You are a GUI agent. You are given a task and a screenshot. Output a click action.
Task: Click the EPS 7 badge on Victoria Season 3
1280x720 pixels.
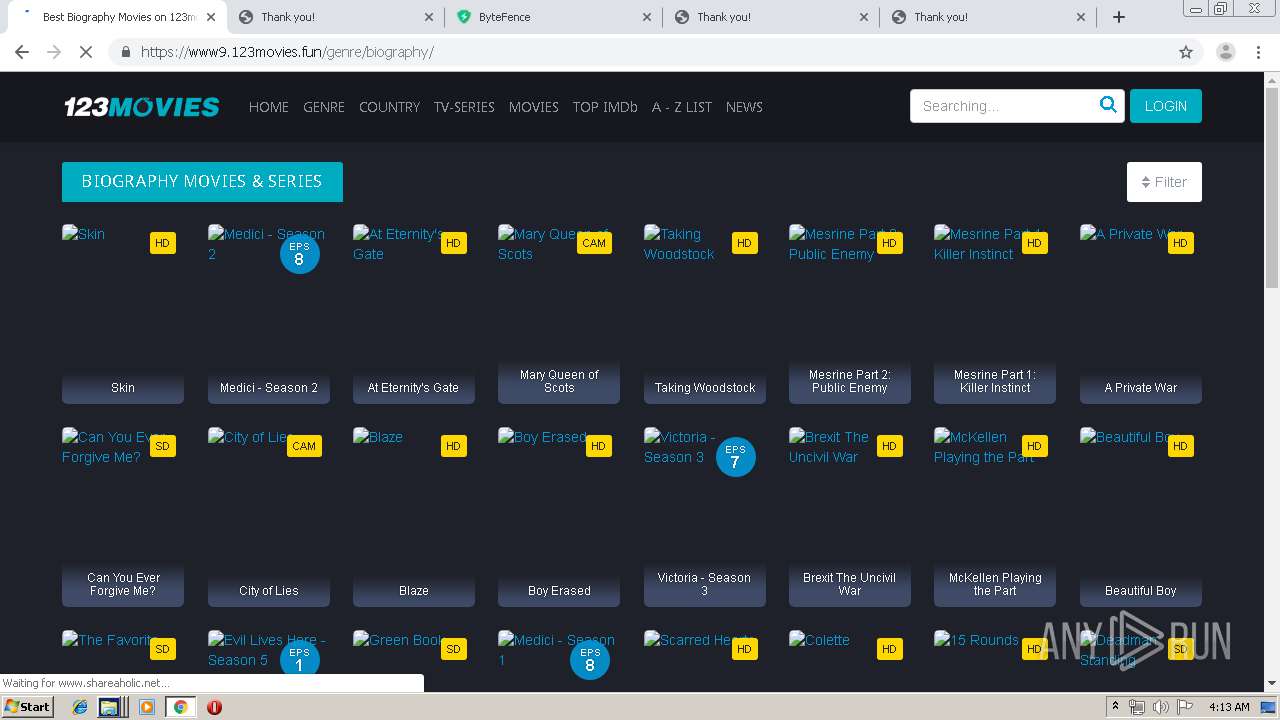[x=735, y=457]
